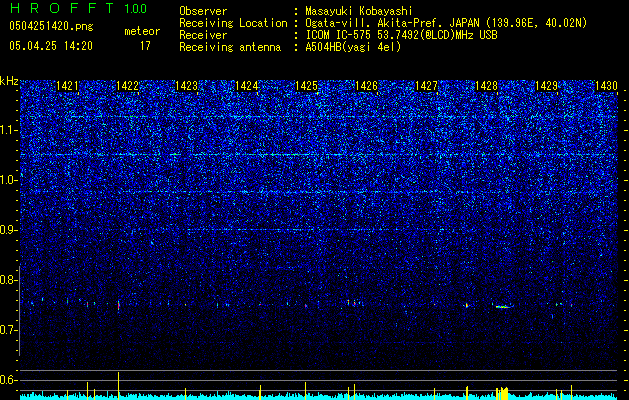Click the 1430 time marker
629x400 pixels.
[x=606, y=85]
